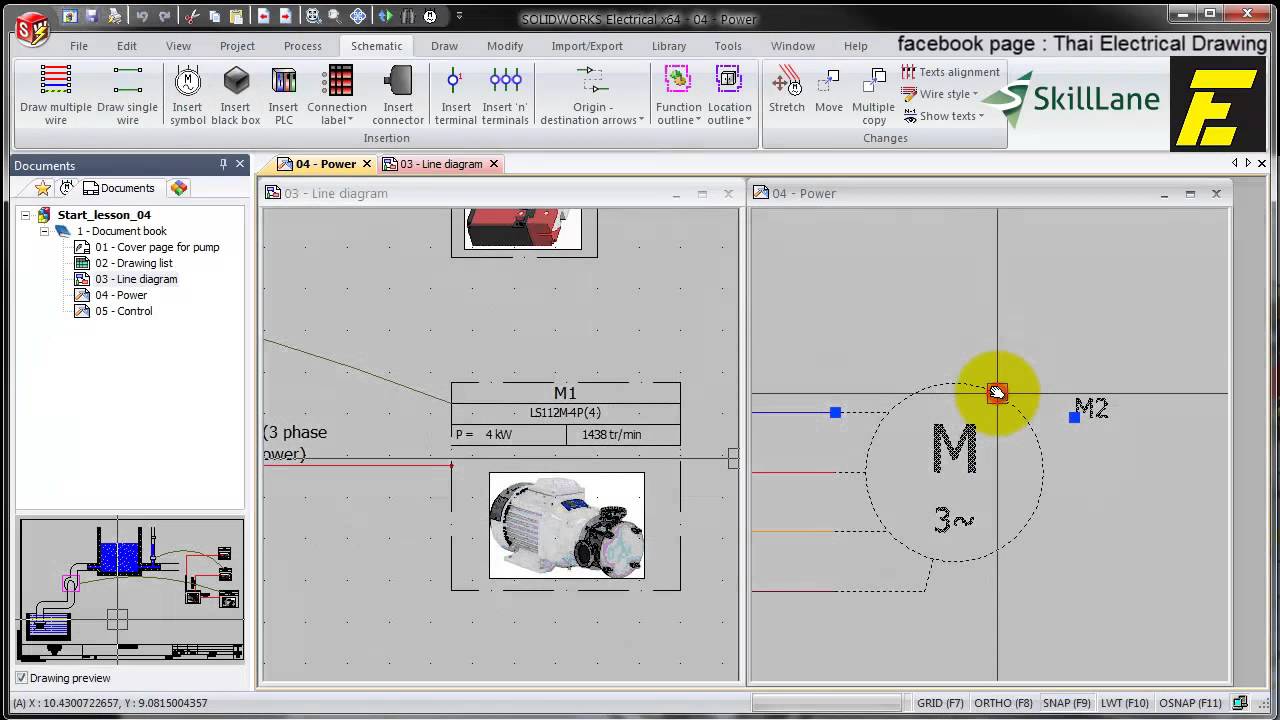This screenshot has width=1280, height=720.
Task: Select the Multiple copy tool
Action: (873, 95)
